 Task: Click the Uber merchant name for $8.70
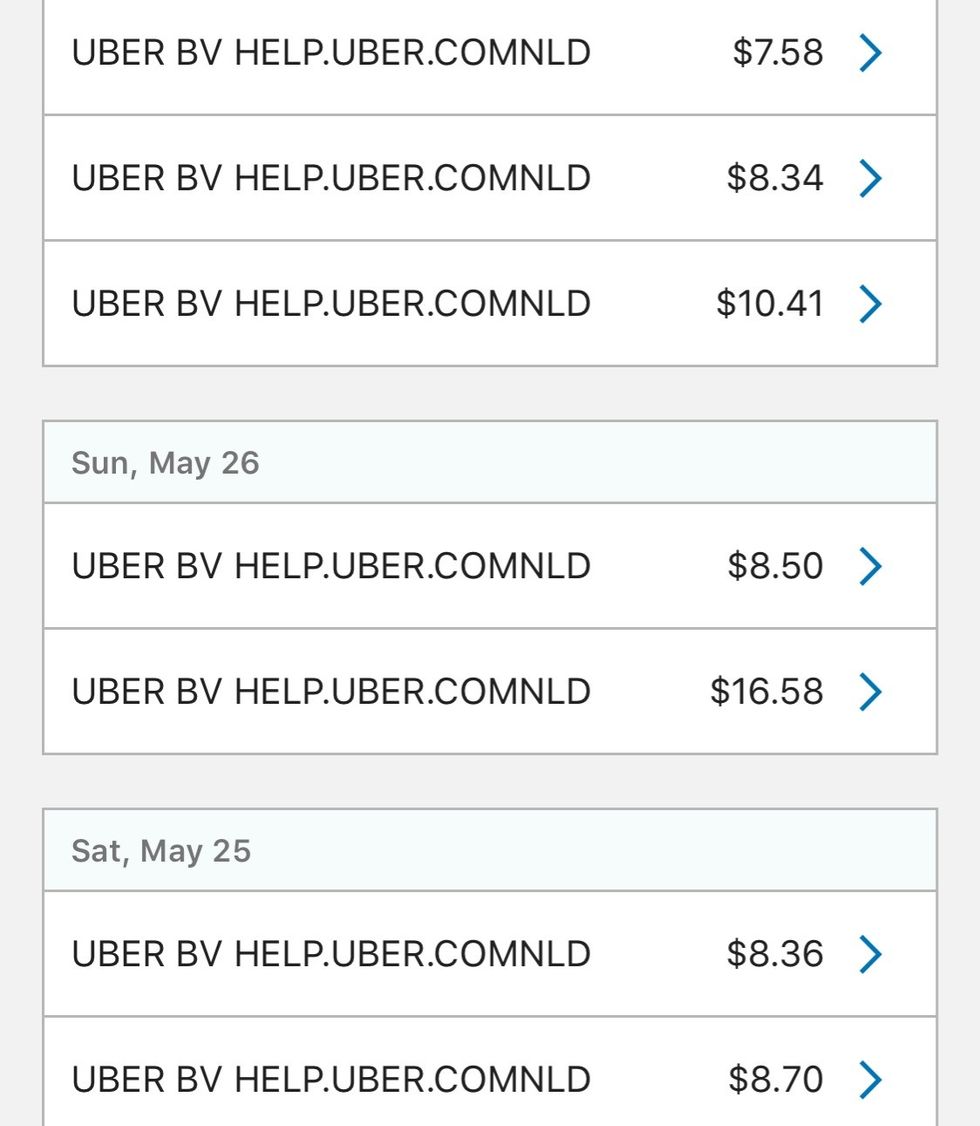tap(331, 1079)
